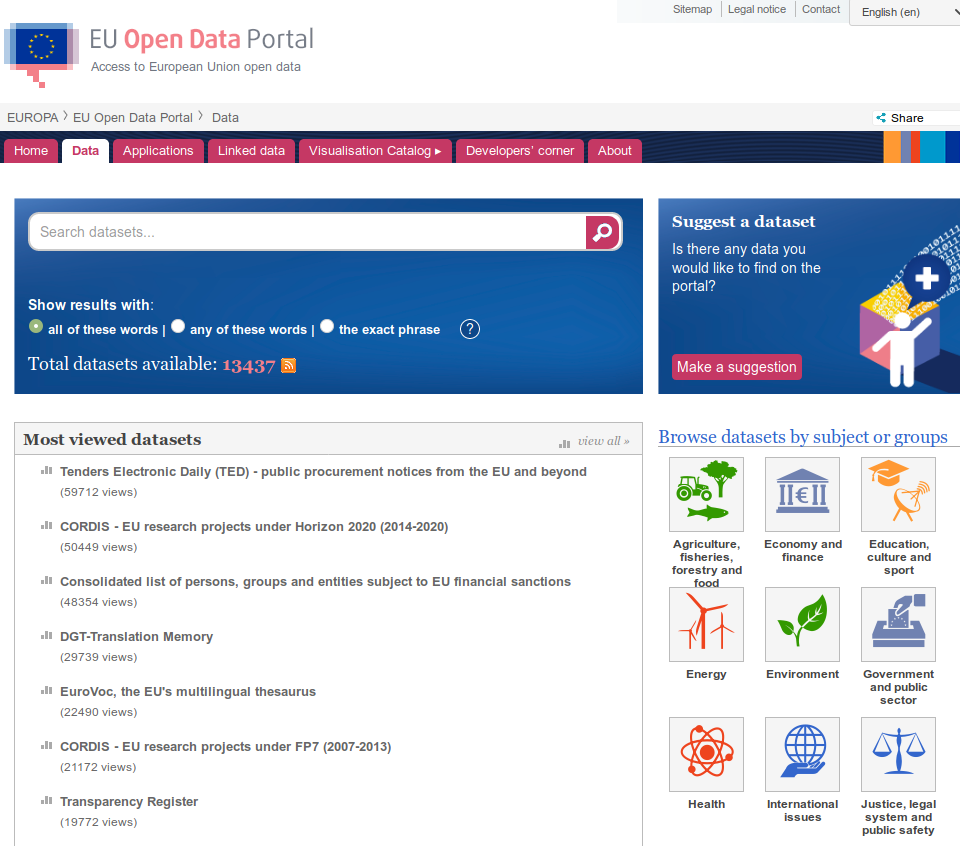Click the Health label text

click(x=706, y=804)
